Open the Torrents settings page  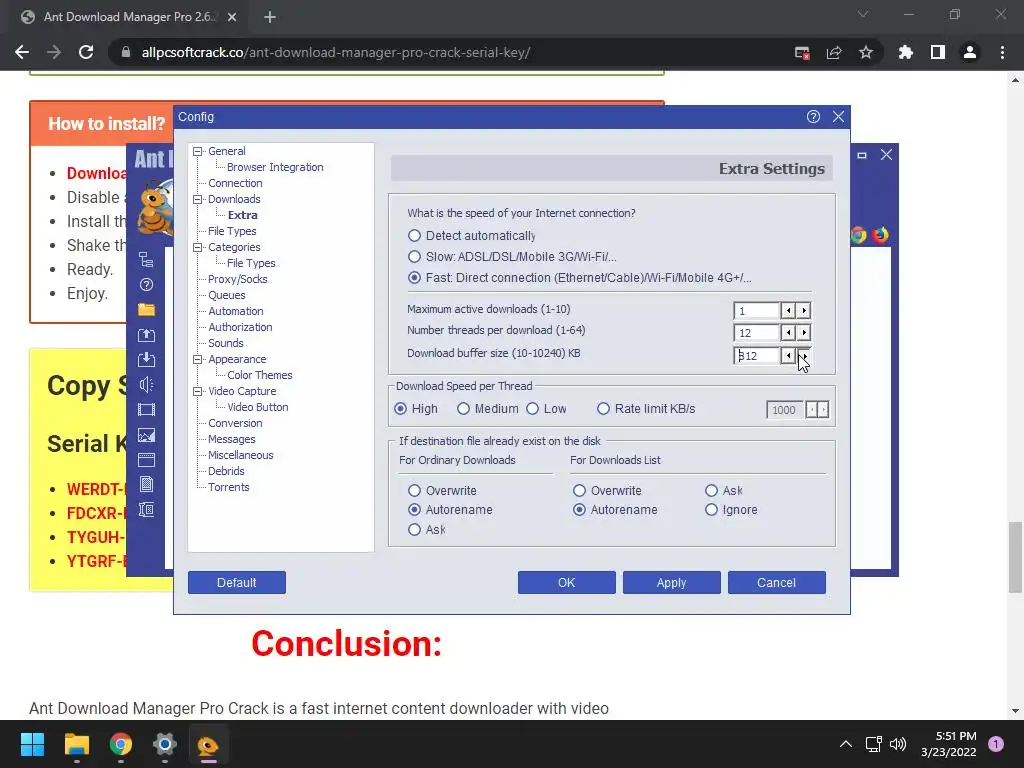click(229, 487)
